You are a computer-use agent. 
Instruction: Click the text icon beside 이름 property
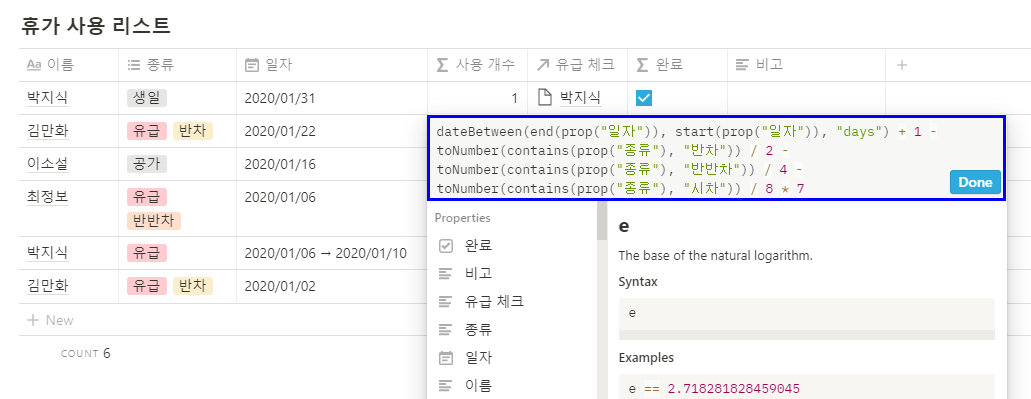click(446, 386)
